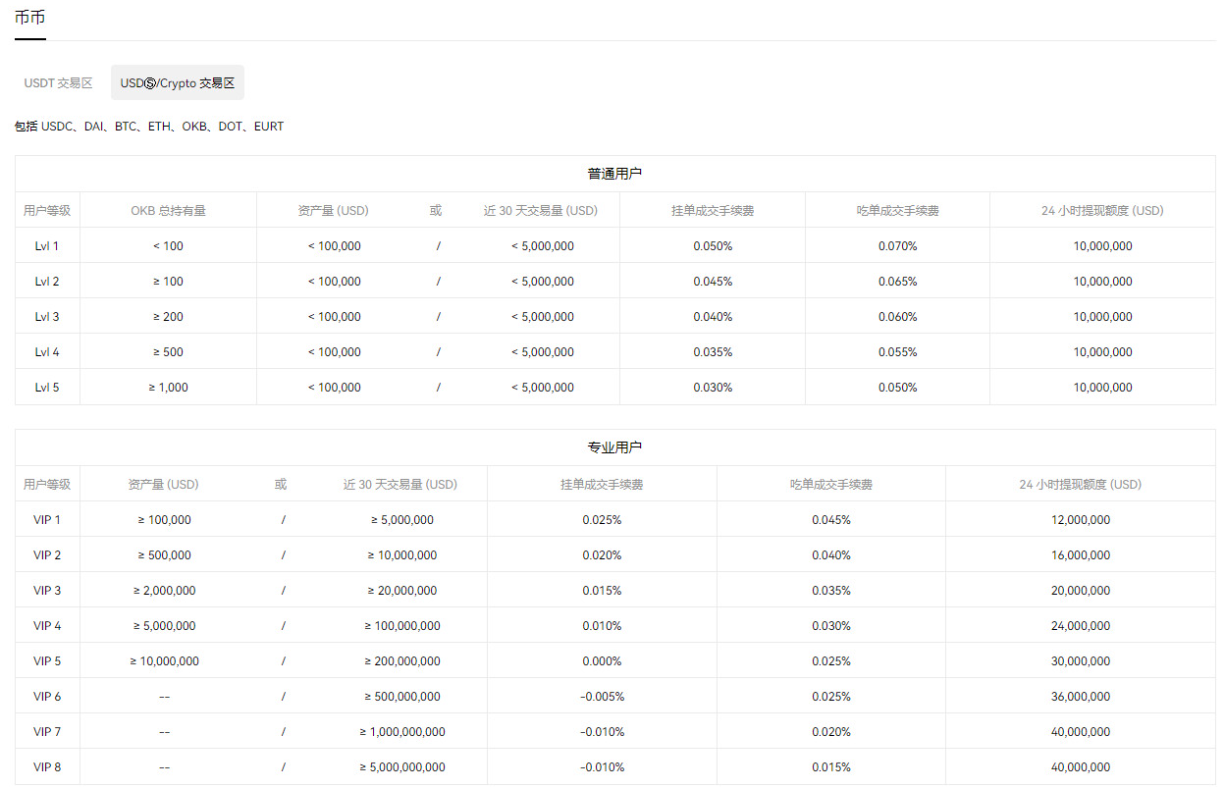Click the ≥ 1,000 OKB holding cell
This screenshot has width=1220, height=787.
click(x=168, y=387)
